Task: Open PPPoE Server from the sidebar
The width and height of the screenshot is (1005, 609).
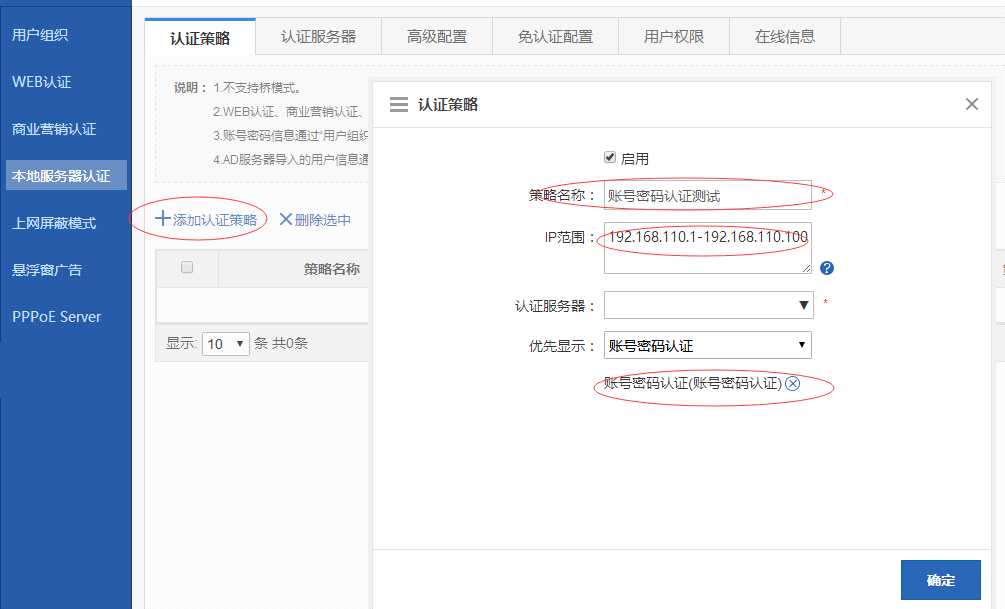Action: [x=57, y=317]
